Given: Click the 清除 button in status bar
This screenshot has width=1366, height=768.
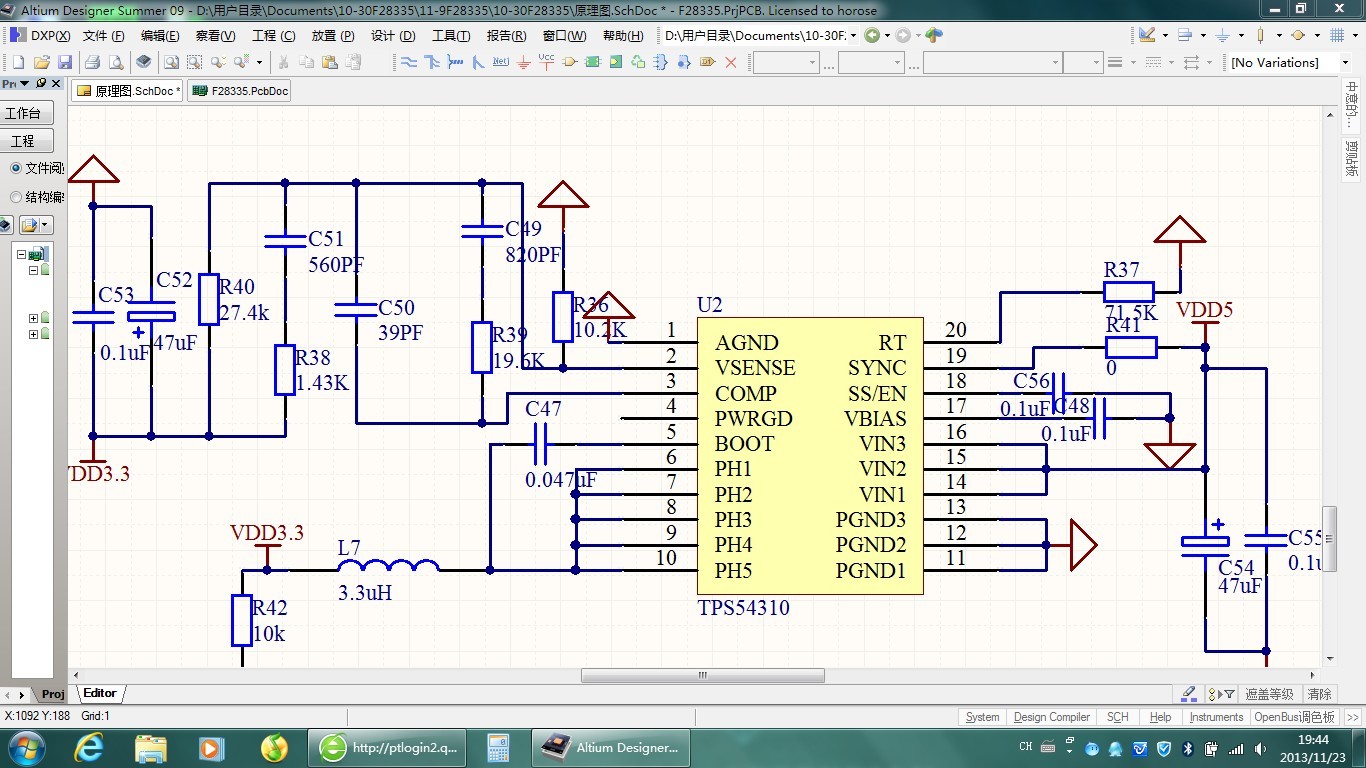Looking at the screenshot, I should (1319, 694).
